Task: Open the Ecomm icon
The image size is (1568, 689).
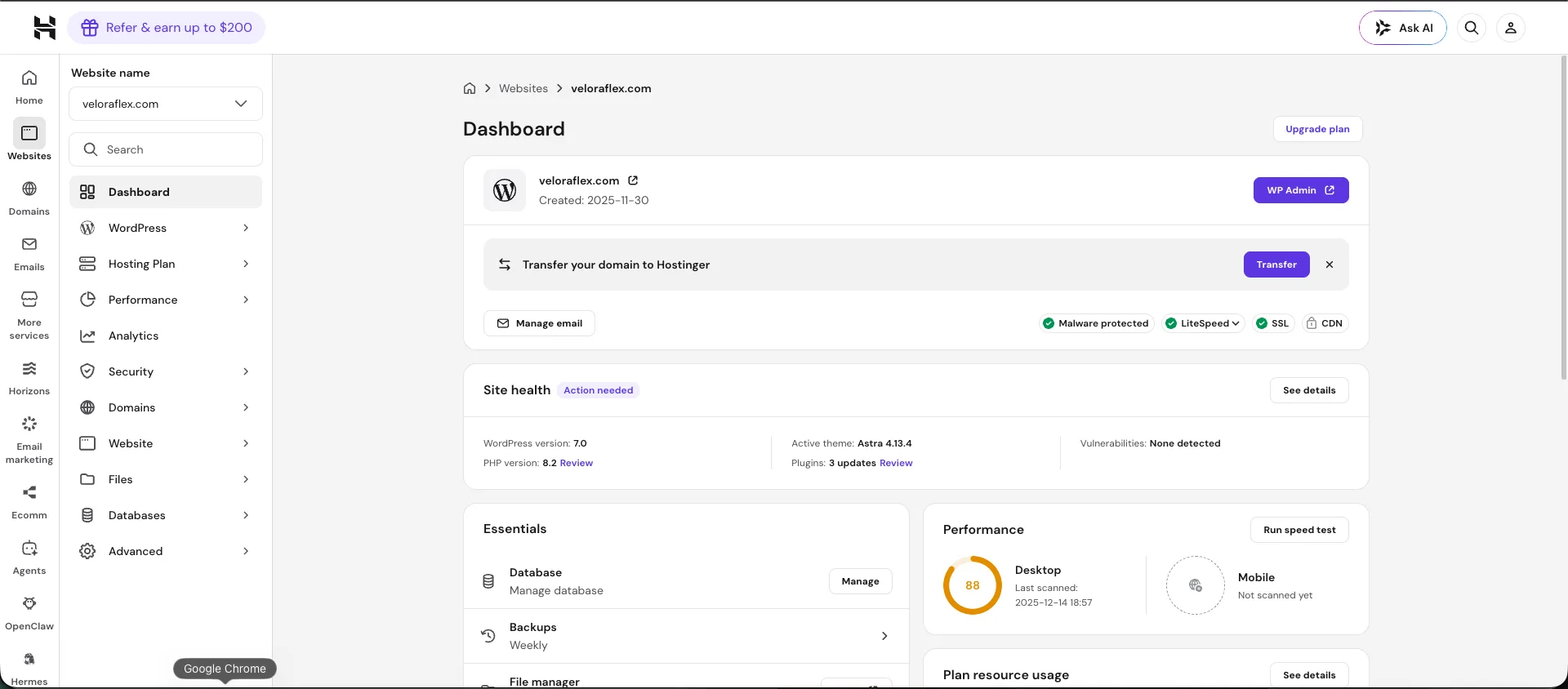Action: 29,492
